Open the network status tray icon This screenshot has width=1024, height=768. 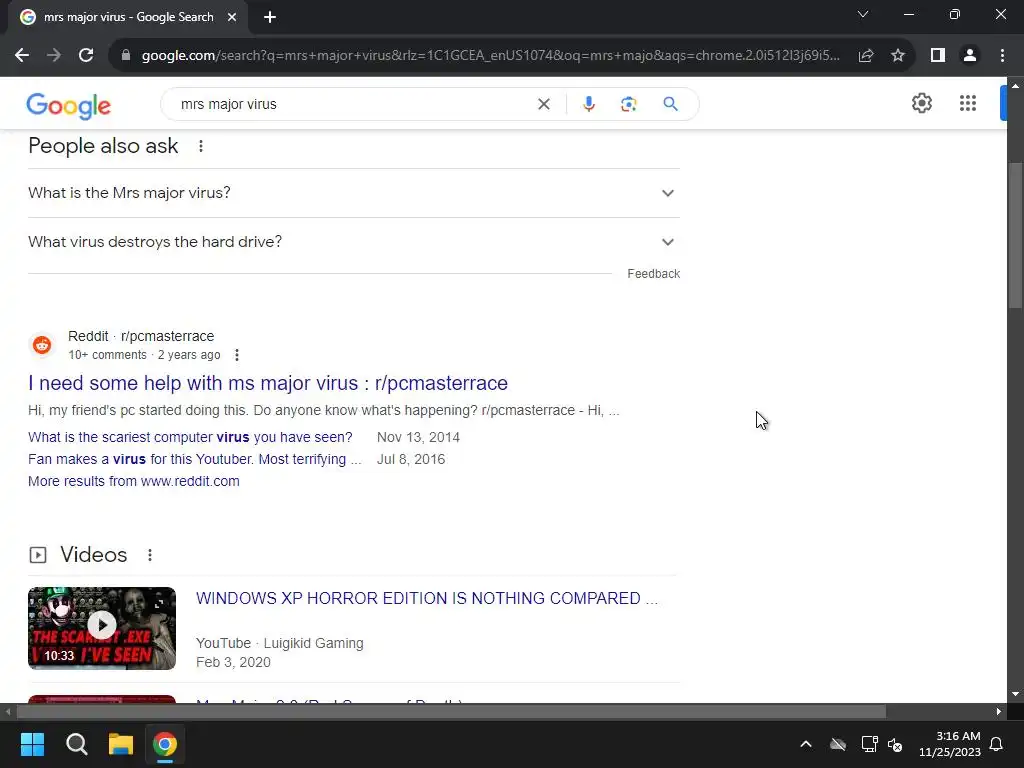coord(869,744)
